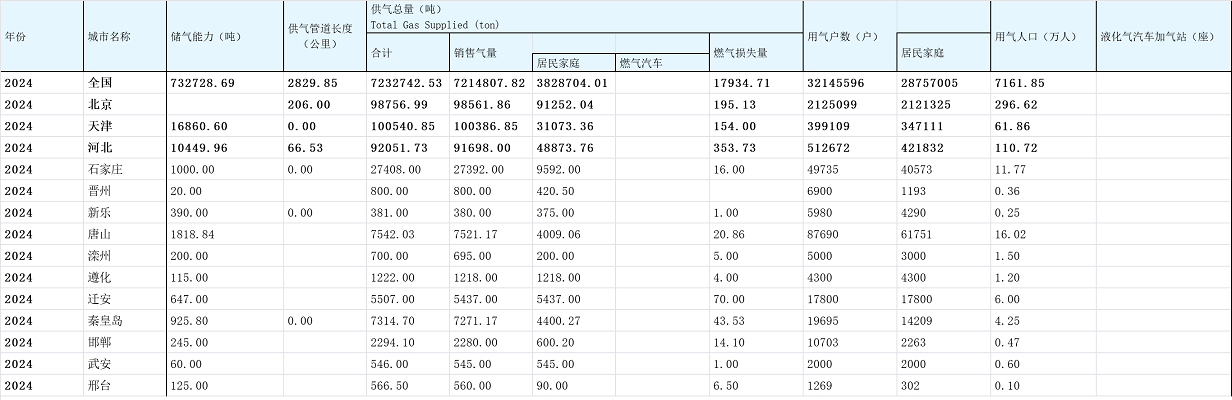1232x400 pixels.
Task: Click 天津's gas population value 61.86
Action: pos(1011,126)
